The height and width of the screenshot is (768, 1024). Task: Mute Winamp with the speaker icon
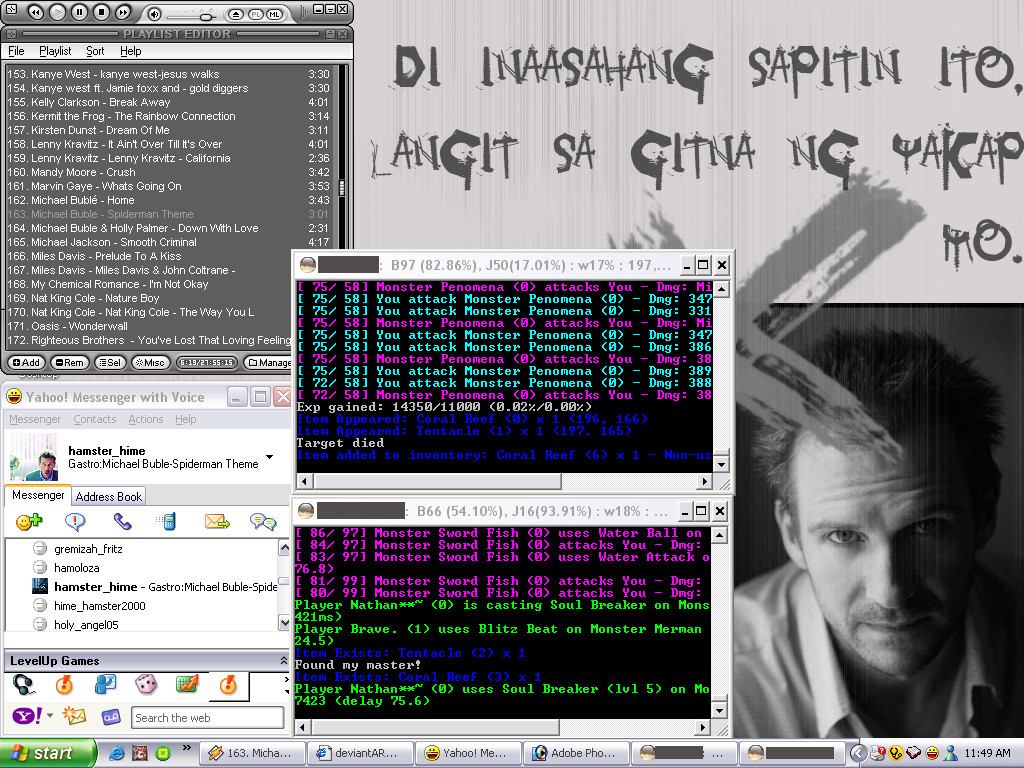153,14
